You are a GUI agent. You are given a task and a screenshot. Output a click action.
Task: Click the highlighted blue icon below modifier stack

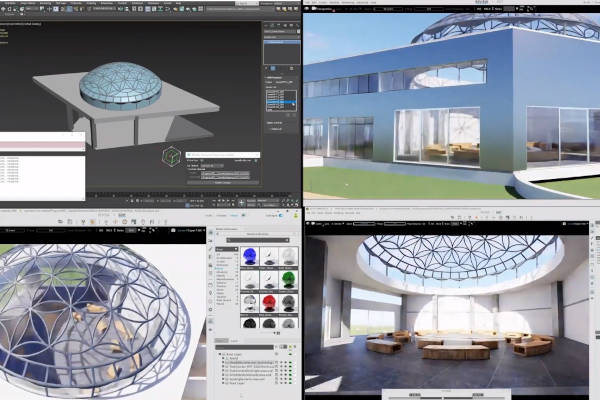(x=273, y=68)
